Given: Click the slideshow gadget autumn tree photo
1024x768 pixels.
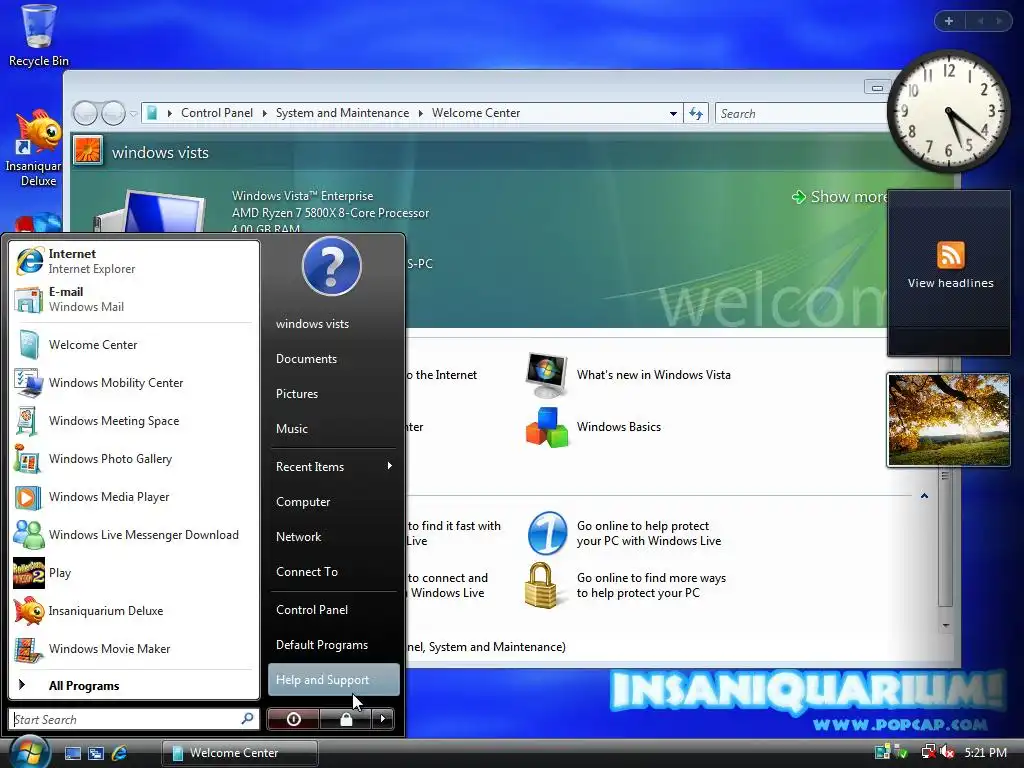Looking at the screenshot, I should coord(948,420).
